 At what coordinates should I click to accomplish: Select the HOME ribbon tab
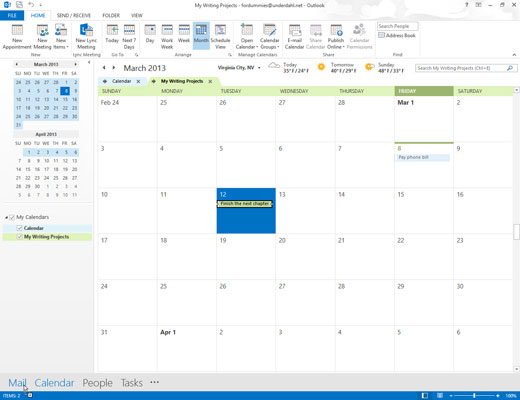click(x=38, y=15)
